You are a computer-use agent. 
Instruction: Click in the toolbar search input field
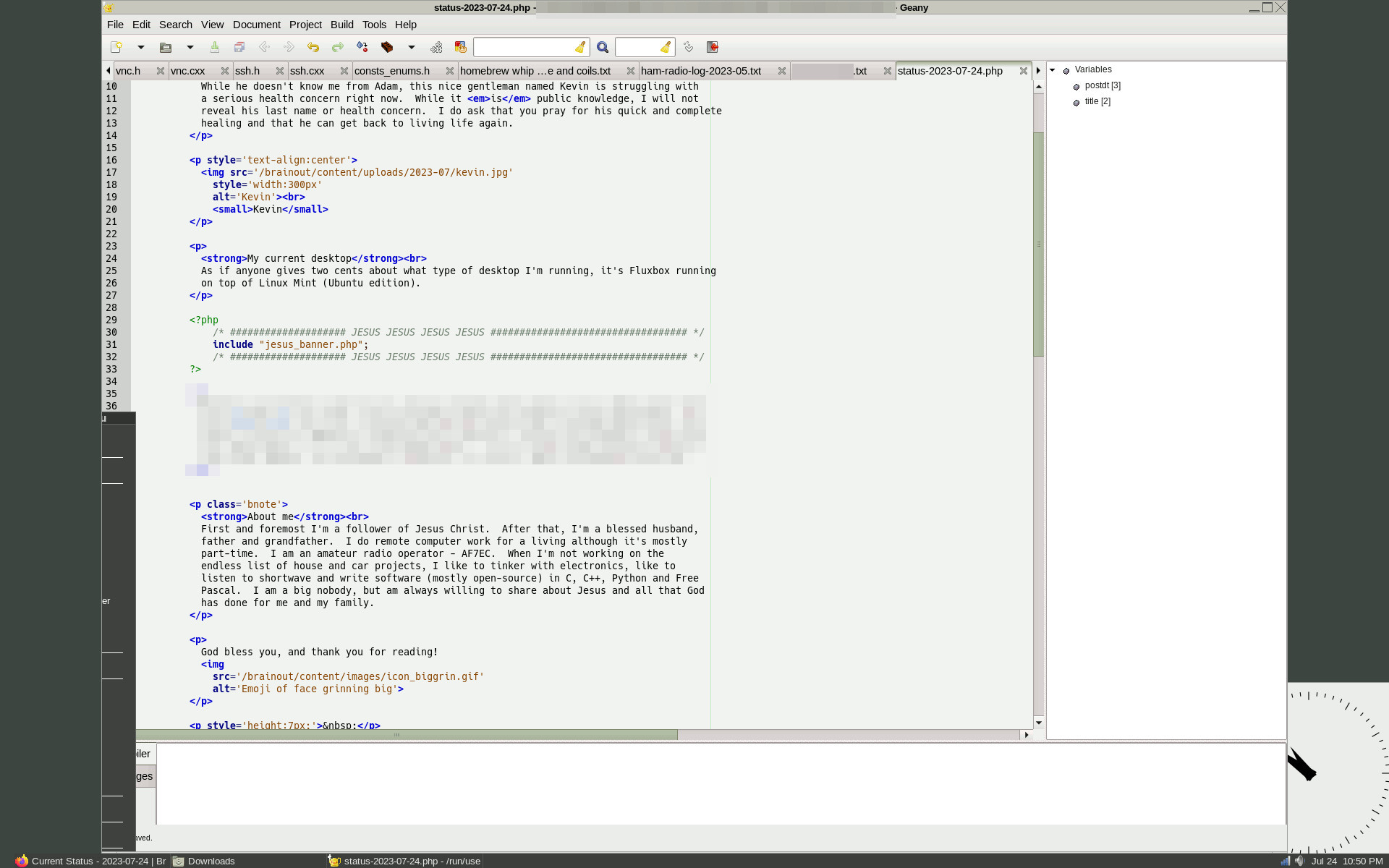(524, 47)
